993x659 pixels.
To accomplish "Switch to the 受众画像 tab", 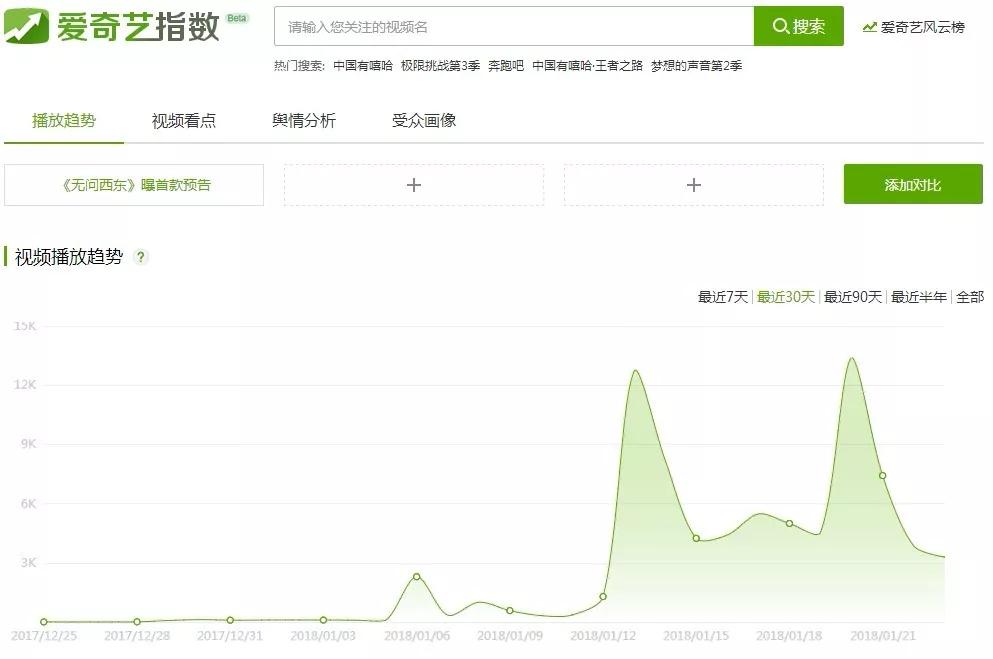I will coord(424,120).
